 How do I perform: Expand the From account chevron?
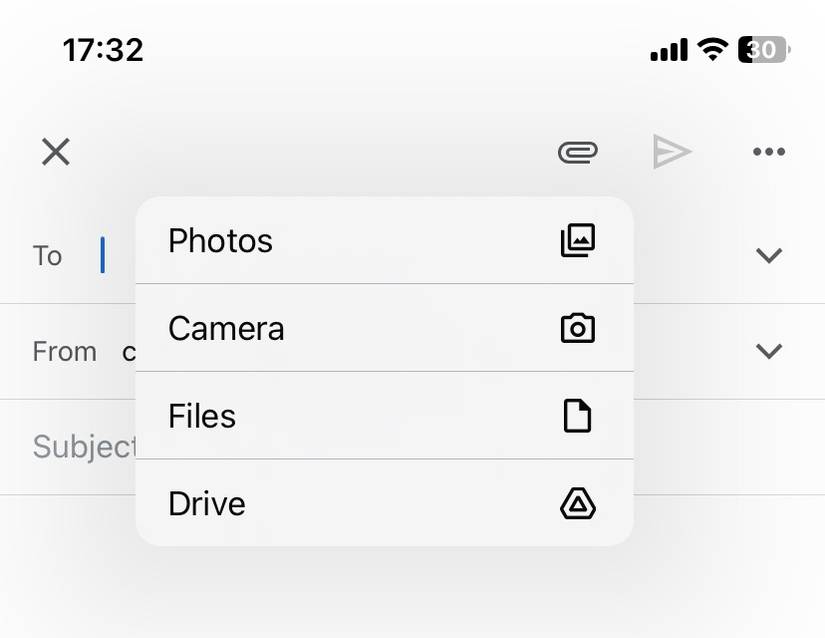768,351
